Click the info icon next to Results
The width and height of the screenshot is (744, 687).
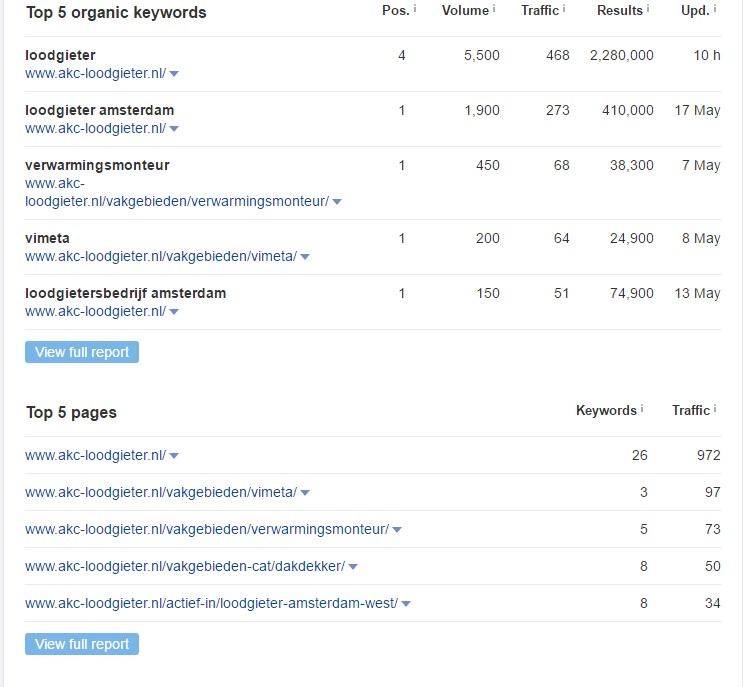point(648,10)
